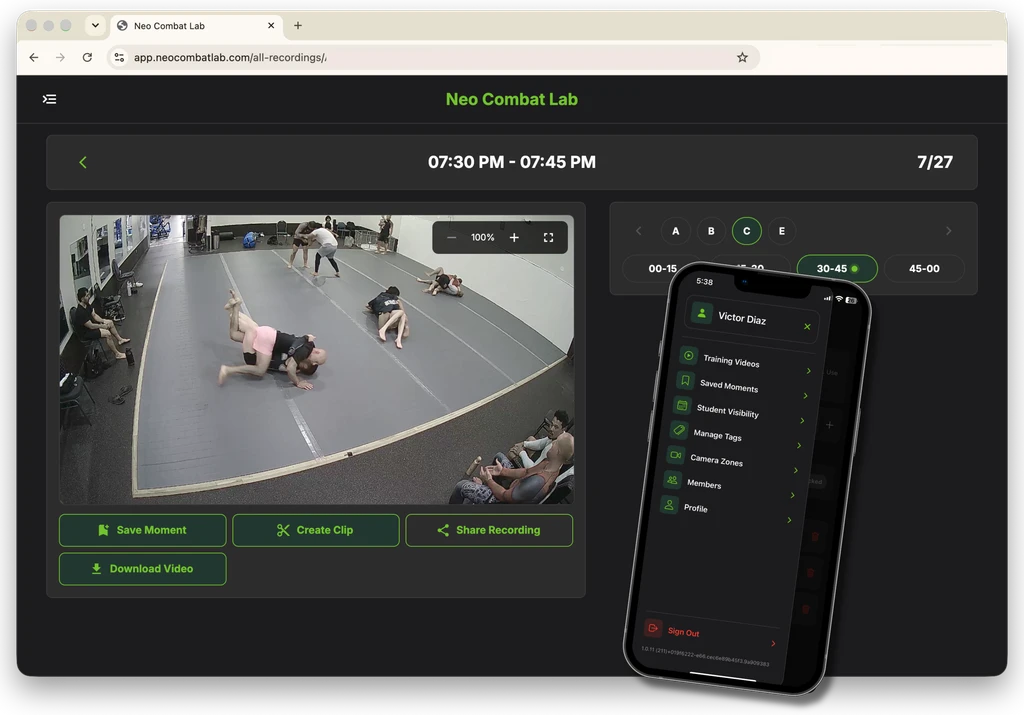The width and height of the screenshot is (1024, 715).
Task: Click the Share Recording button
Action: 489,530
